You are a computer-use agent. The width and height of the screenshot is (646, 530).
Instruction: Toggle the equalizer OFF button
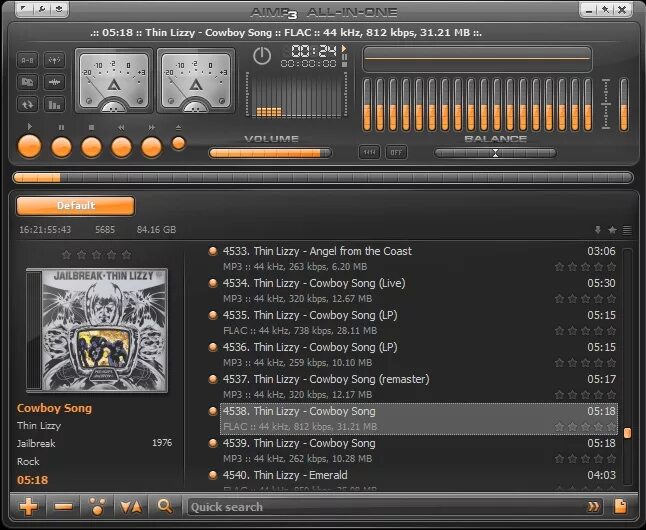pos(396,152)
